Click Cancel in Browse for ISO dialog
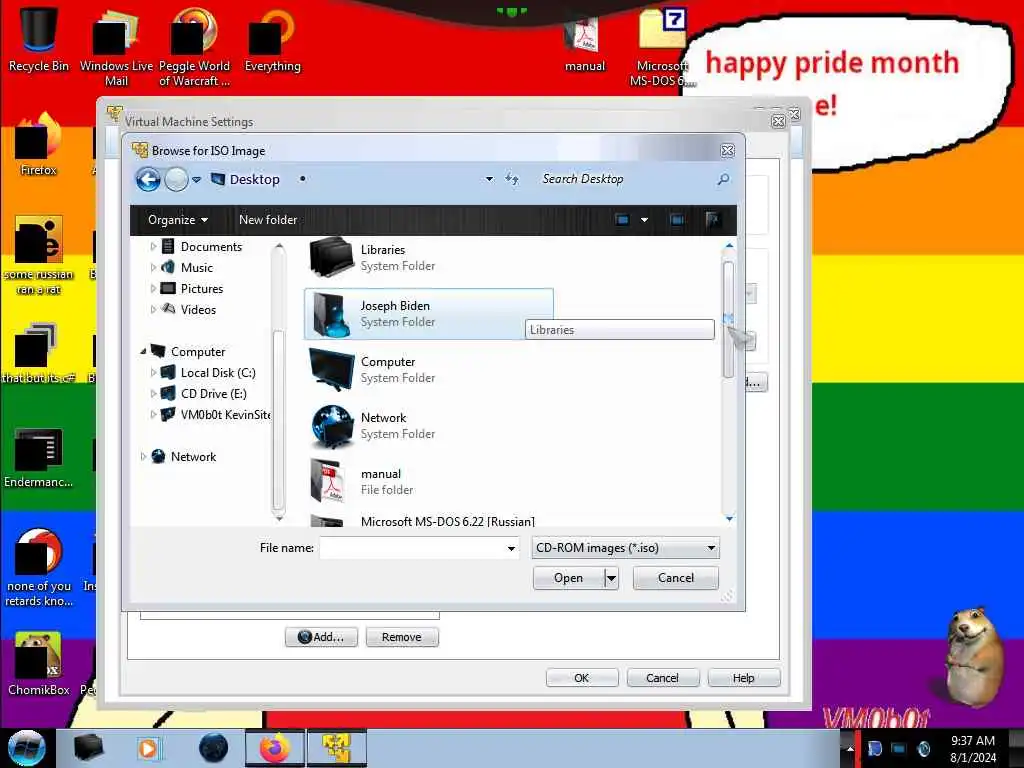Image resolution: width=1024 pixels, height=768 pixels. [x=675, y=578]
